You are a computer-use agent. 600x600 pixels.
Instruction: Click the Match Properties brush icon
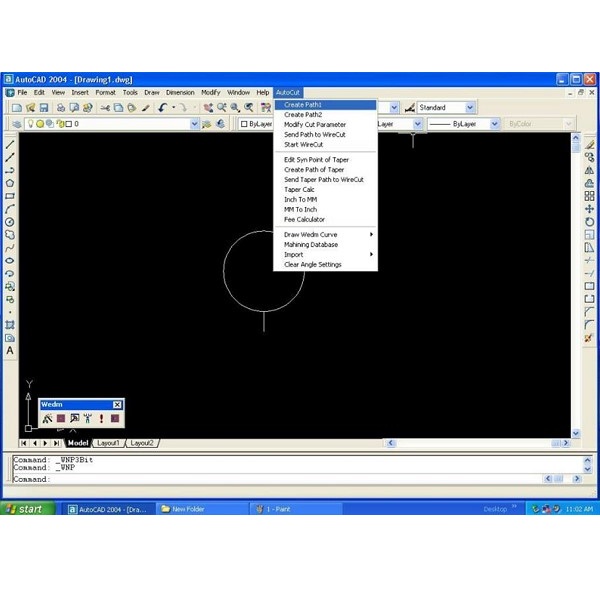[x=145, y=108]
